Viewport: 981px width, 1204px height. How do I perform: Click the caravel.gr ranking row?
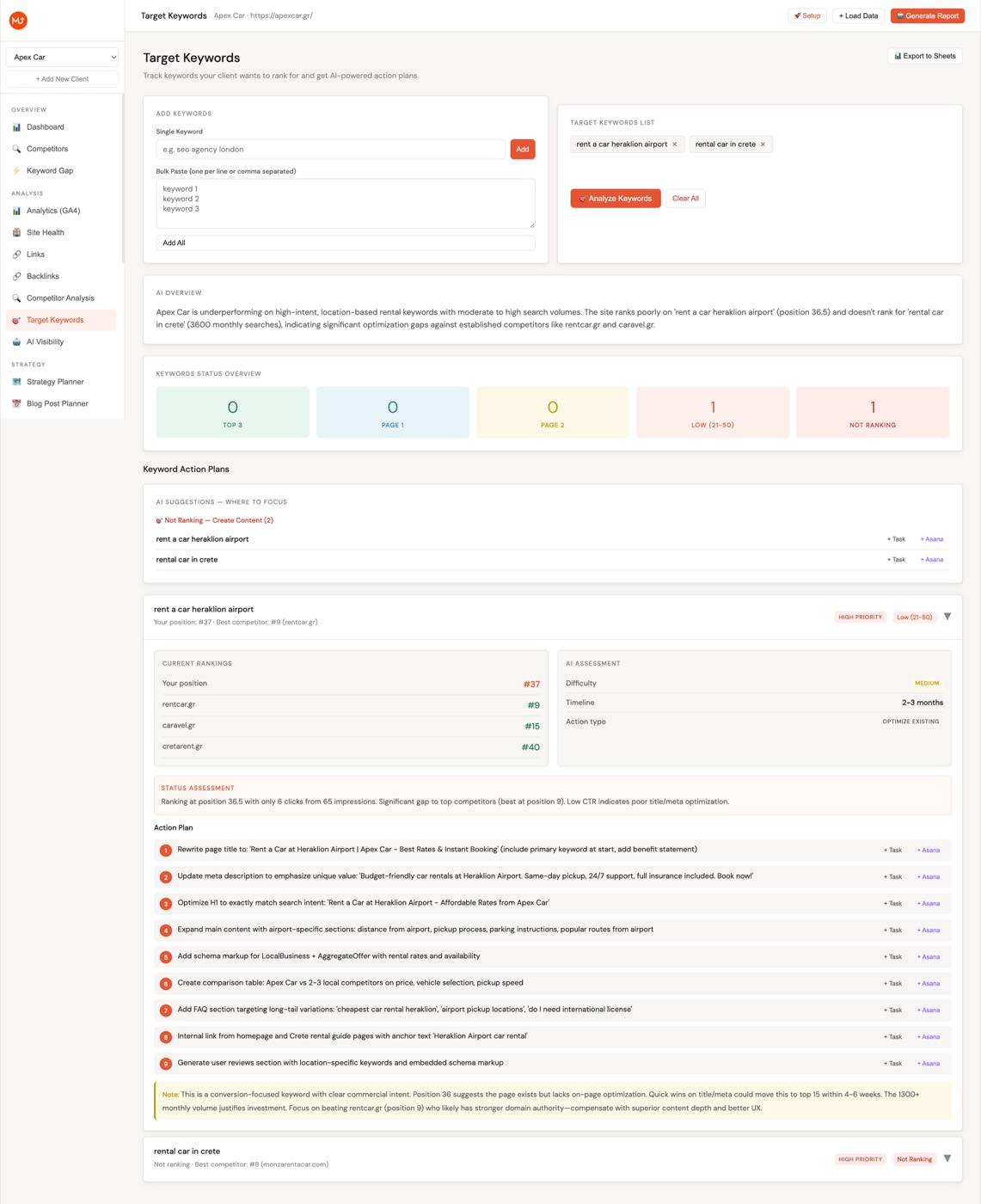(351, 726)
